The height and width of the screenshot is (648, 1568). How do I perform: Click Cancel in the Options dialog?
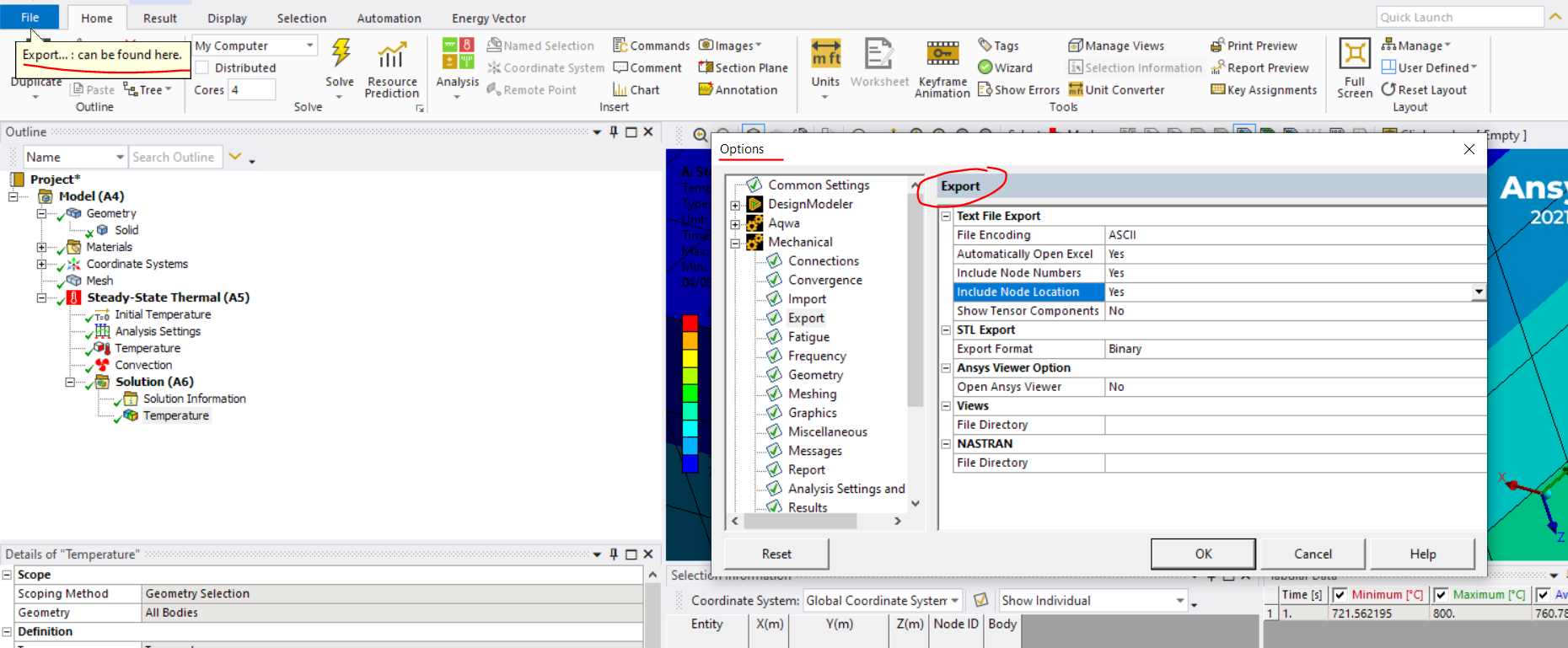pos(1313,554)
